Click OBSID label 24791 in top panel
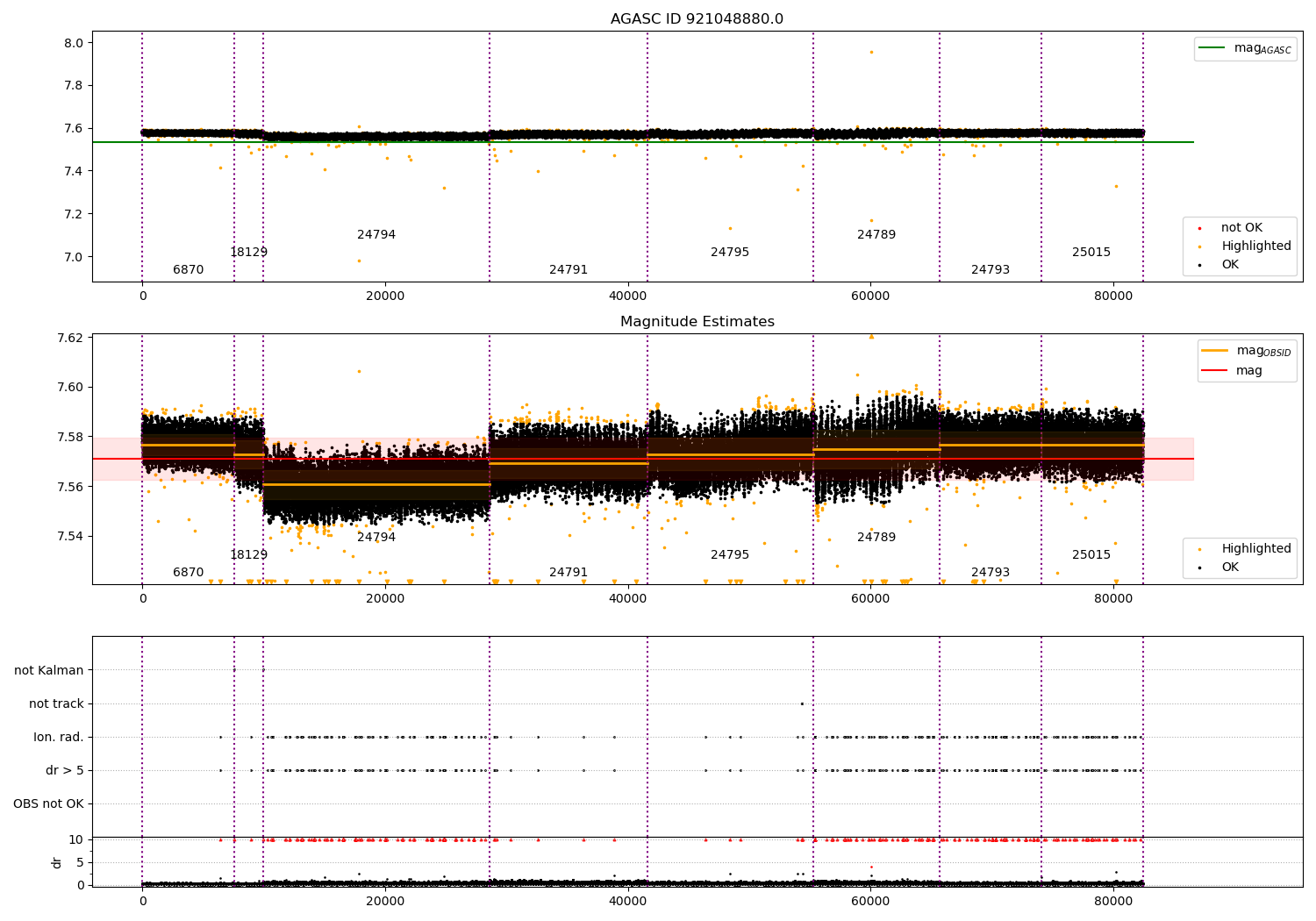The height and width of the screenshot is (921, 1316). coord(569,270)
